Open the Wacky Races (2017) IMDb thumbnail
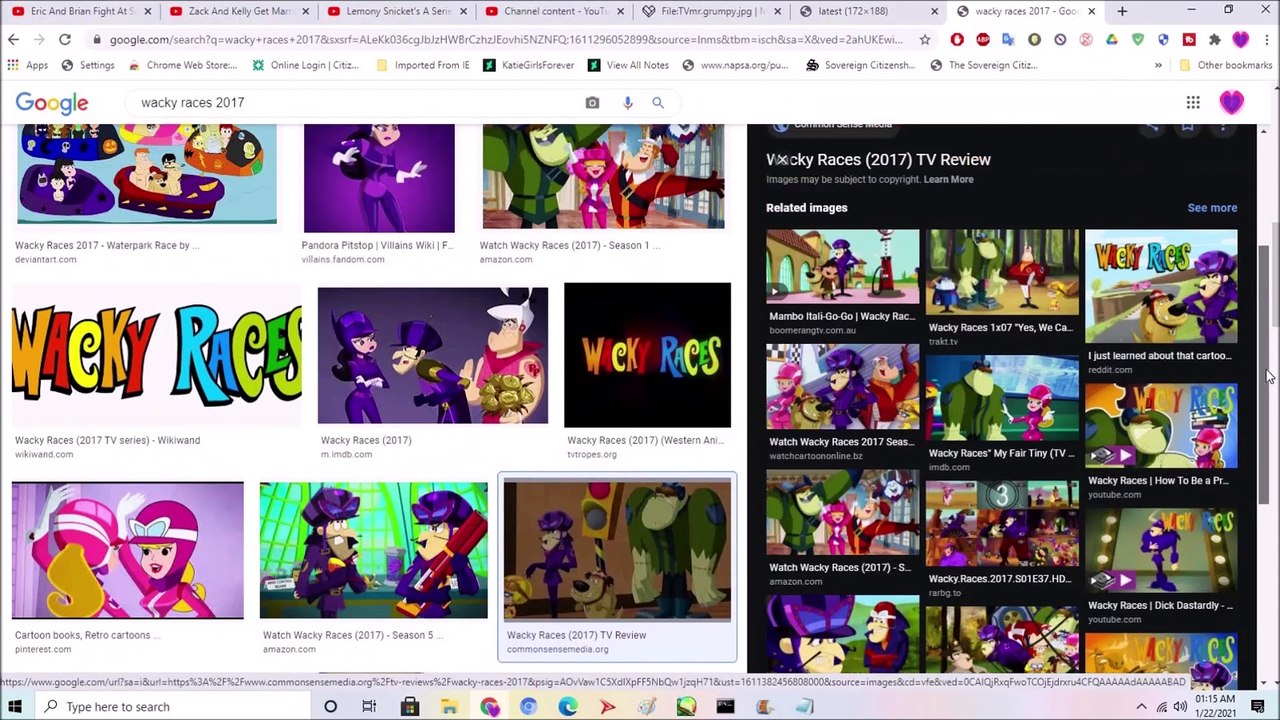The width and height of the screenshot is (1280, 720). tap(433, 355)
